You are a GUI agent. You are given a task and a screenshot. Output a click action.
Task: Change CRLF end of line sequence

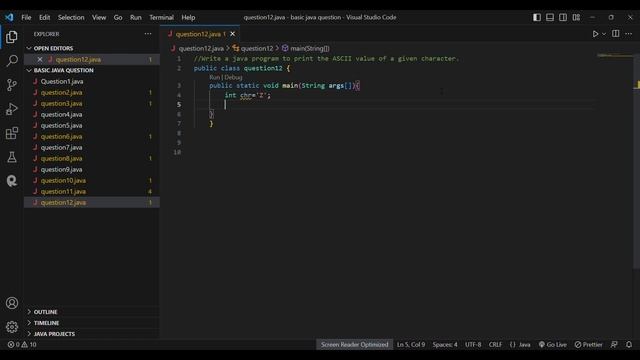(495, 344)
